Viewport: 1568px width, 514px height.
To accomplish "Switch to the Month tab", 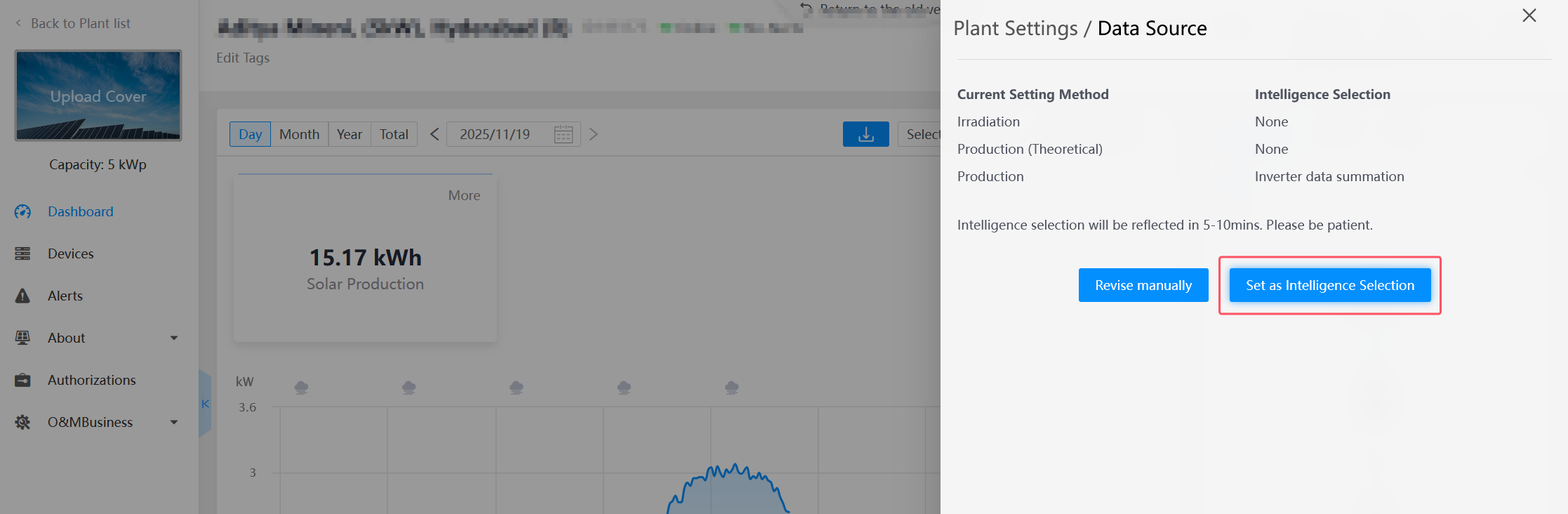I will pyautogui.click(x=299, y=134).
